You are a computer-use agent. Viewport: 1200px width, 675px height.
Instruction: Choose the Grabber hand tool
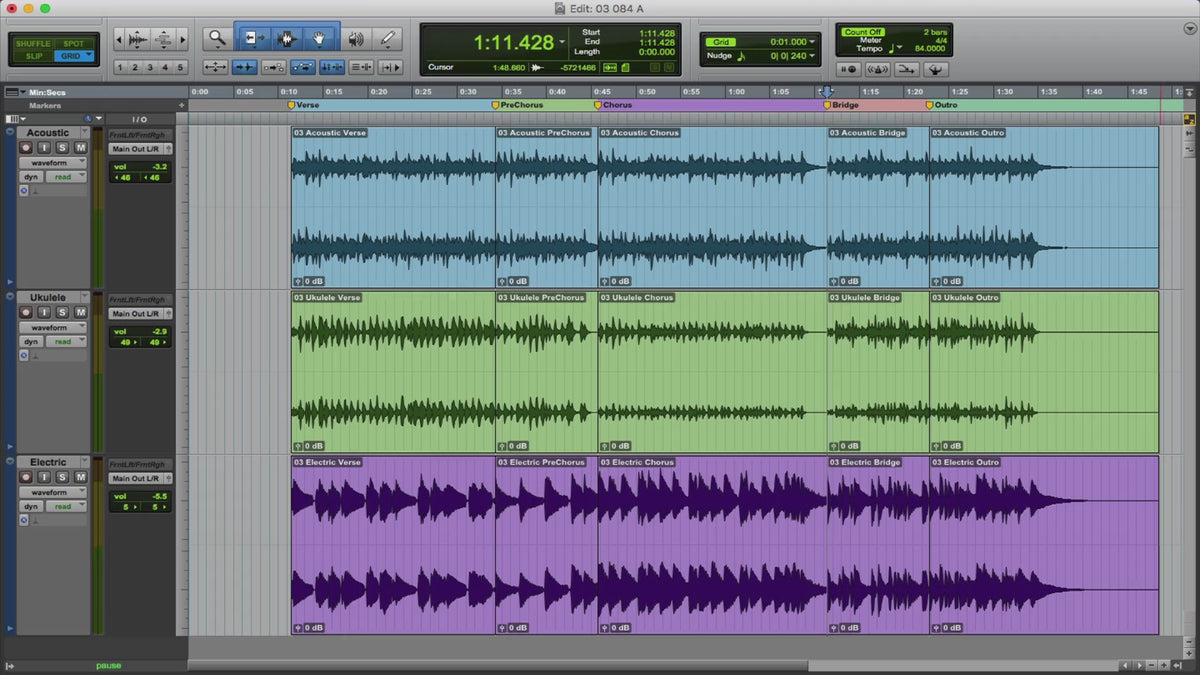pos(320,39)
